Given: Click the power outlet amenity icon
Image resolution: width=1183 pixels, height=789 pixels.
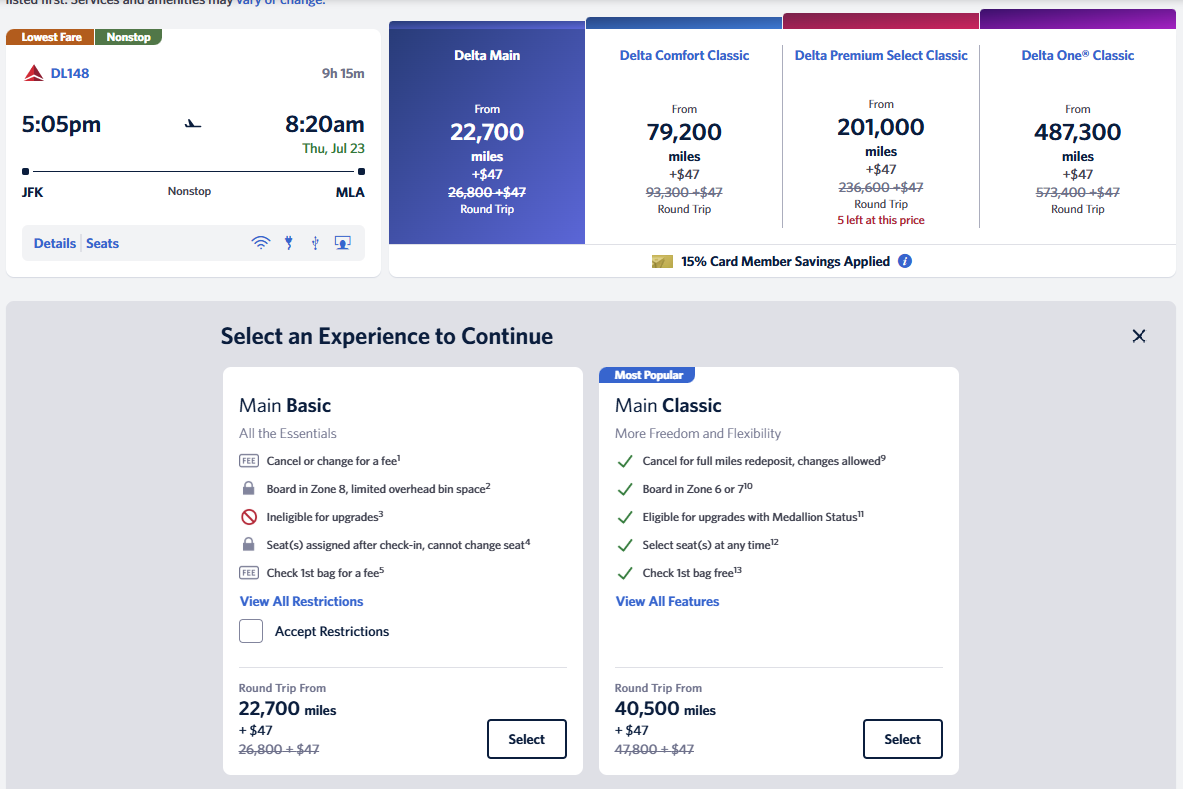Looking at the screenshot, I should [288, 242].
